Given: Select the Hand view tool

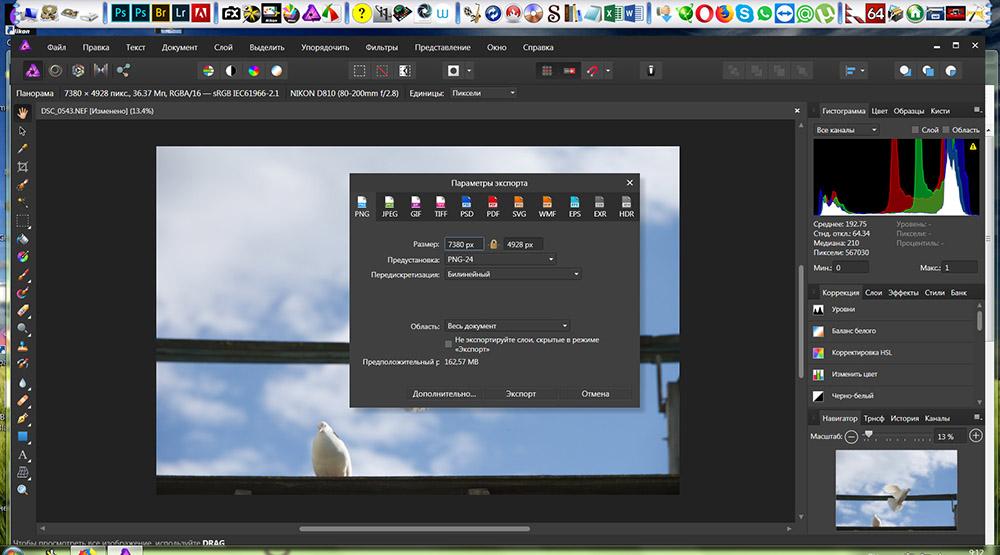Looking at the screenshot, I should coord(22,113).
